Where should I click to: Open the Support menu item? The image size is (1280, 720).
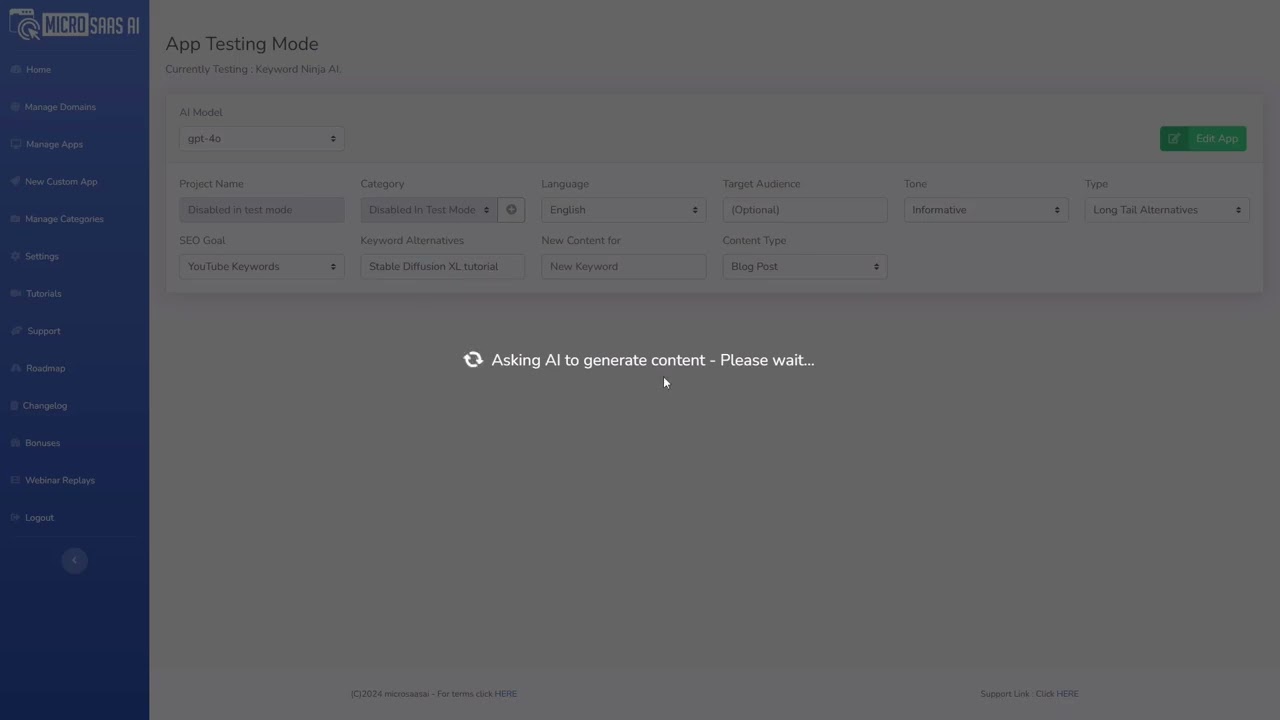coord(44,331)
